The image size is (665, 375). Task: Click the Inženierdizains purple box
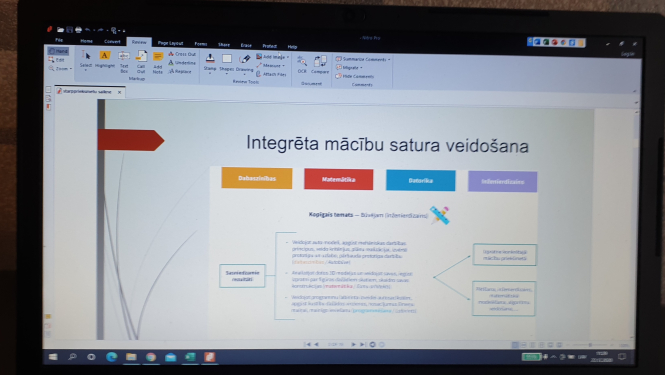tap(503, 182)
